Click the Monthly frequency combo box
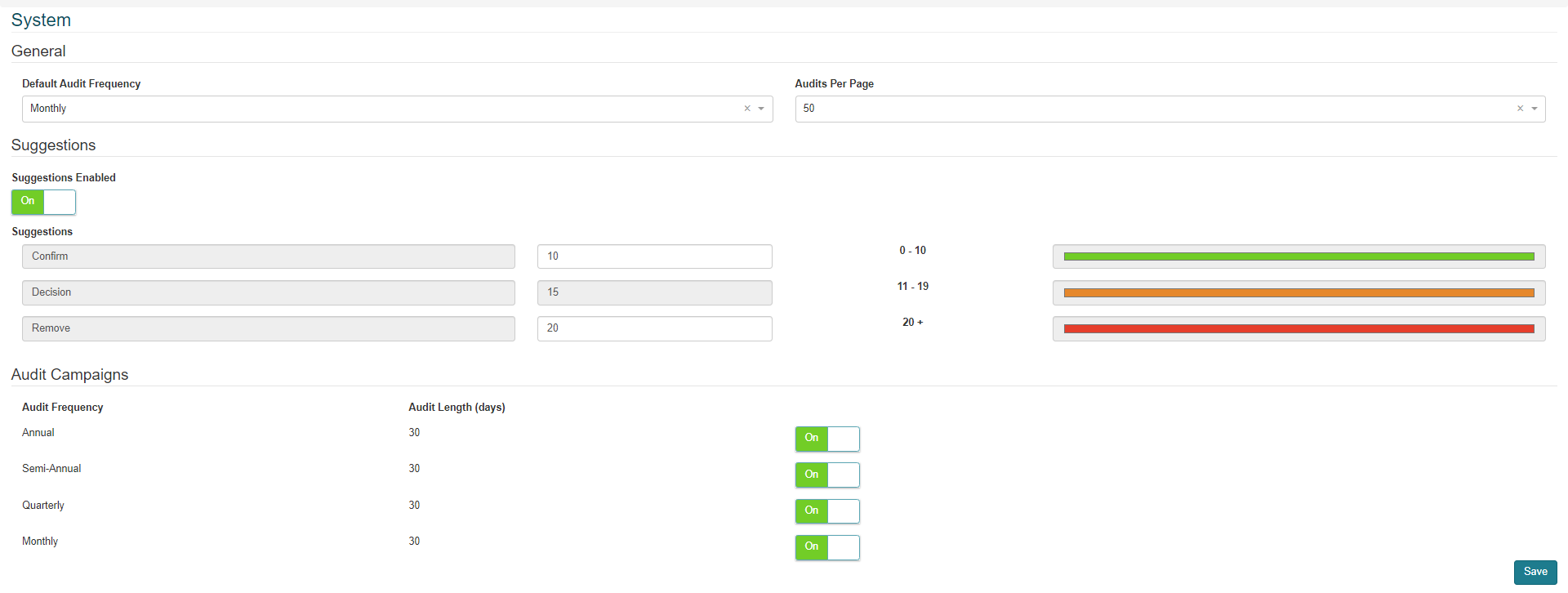 point(384,109)
